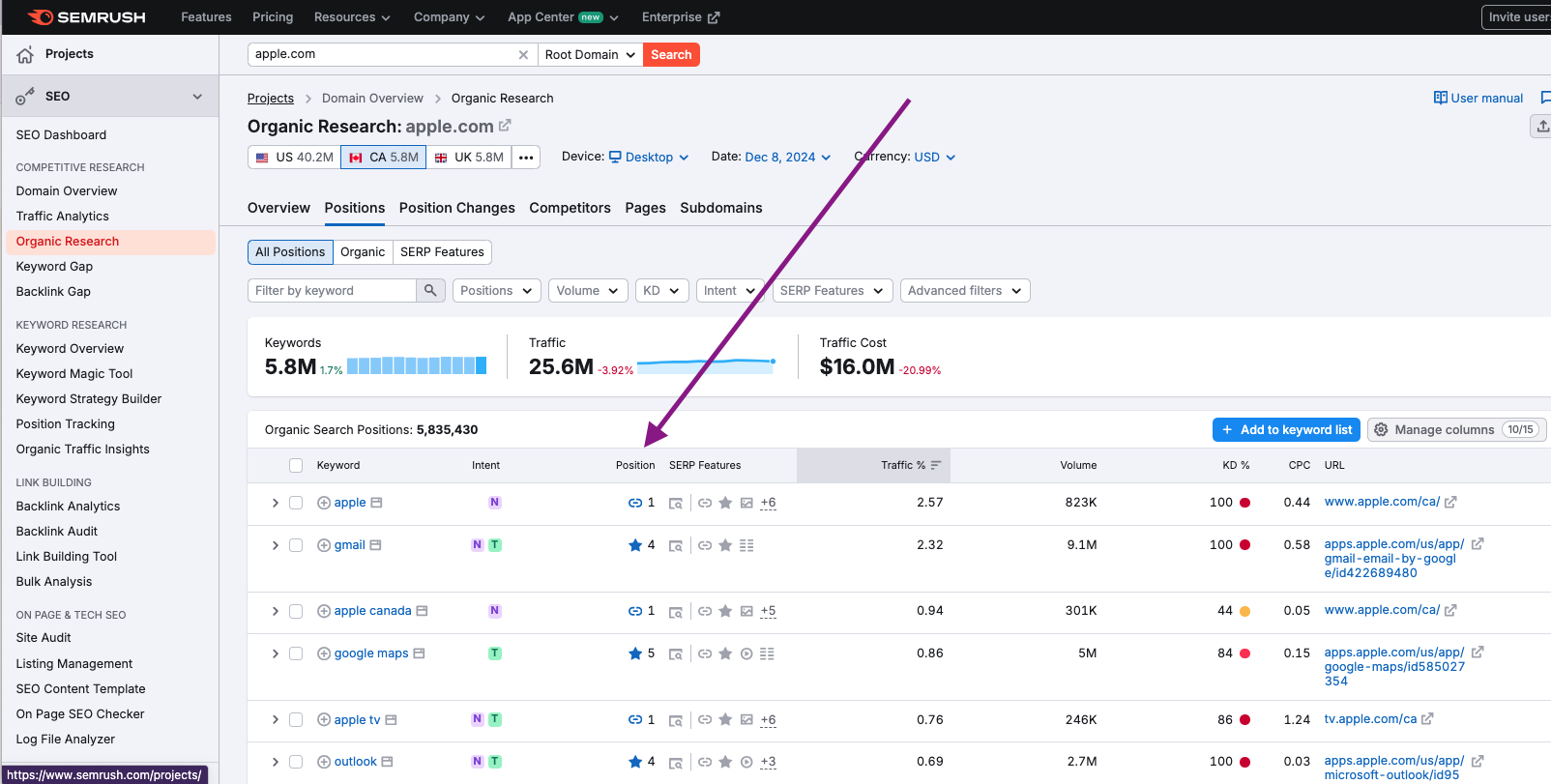Check the apple keyword row checkbox

(x=296, y=503)
